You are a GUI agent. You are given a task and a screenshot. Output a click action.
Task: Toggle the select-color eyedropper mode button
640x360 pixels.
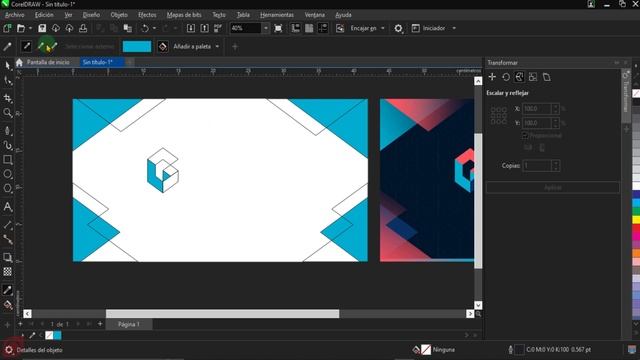pyautogui.click(x=27, y=46)
